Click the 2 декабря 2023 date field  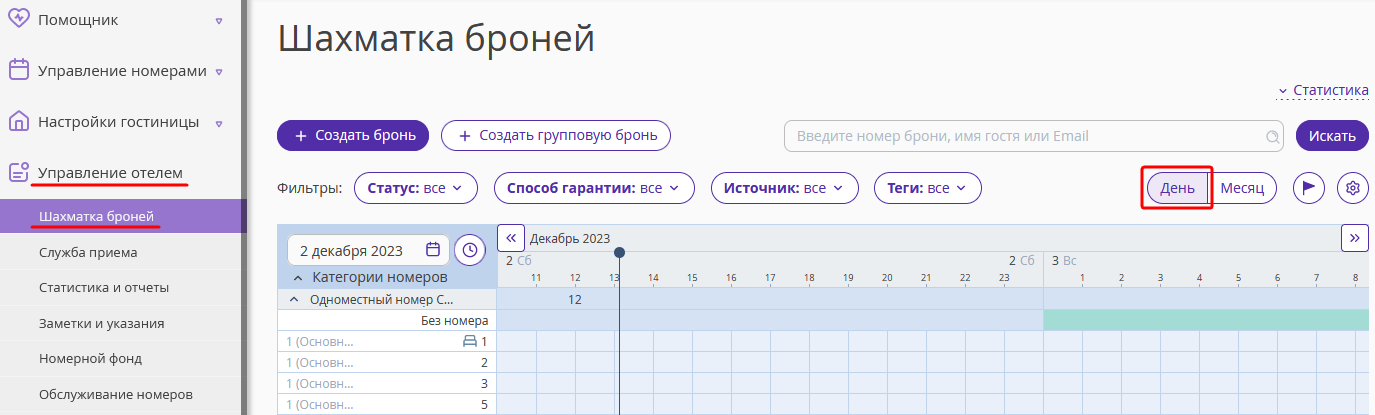tap(369, 250)
